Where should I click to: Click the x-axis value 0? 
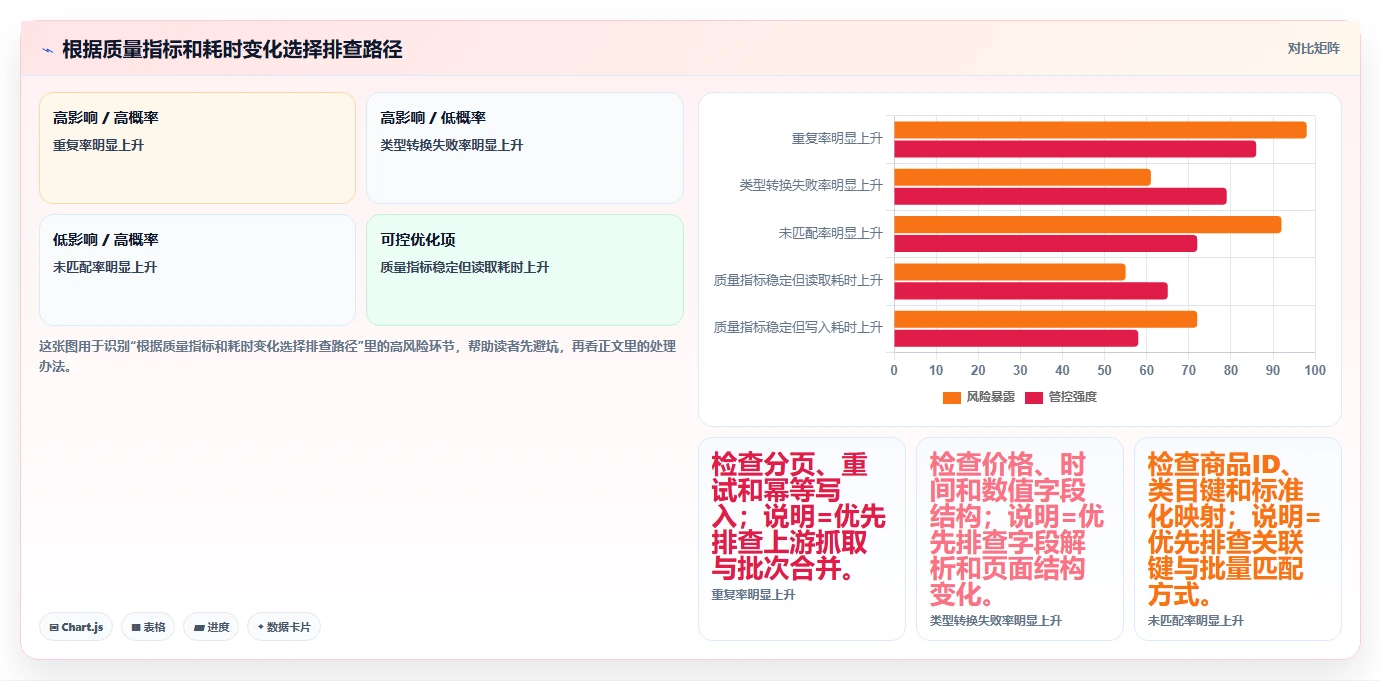(x=894, y=370)
